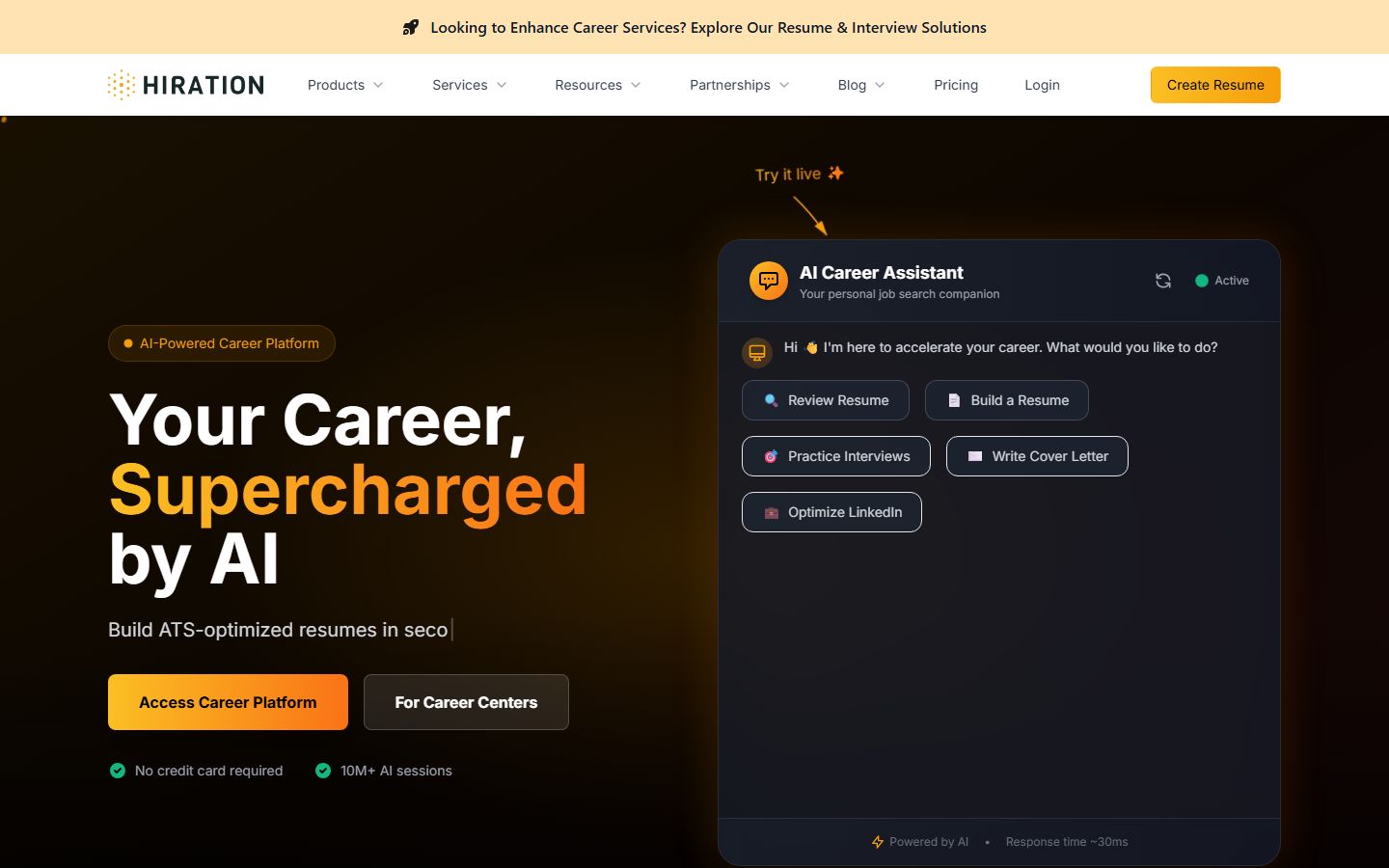The image size is (1389, 868).
Task: Choose Review Resume in the assistant
Action: point(826,400)
